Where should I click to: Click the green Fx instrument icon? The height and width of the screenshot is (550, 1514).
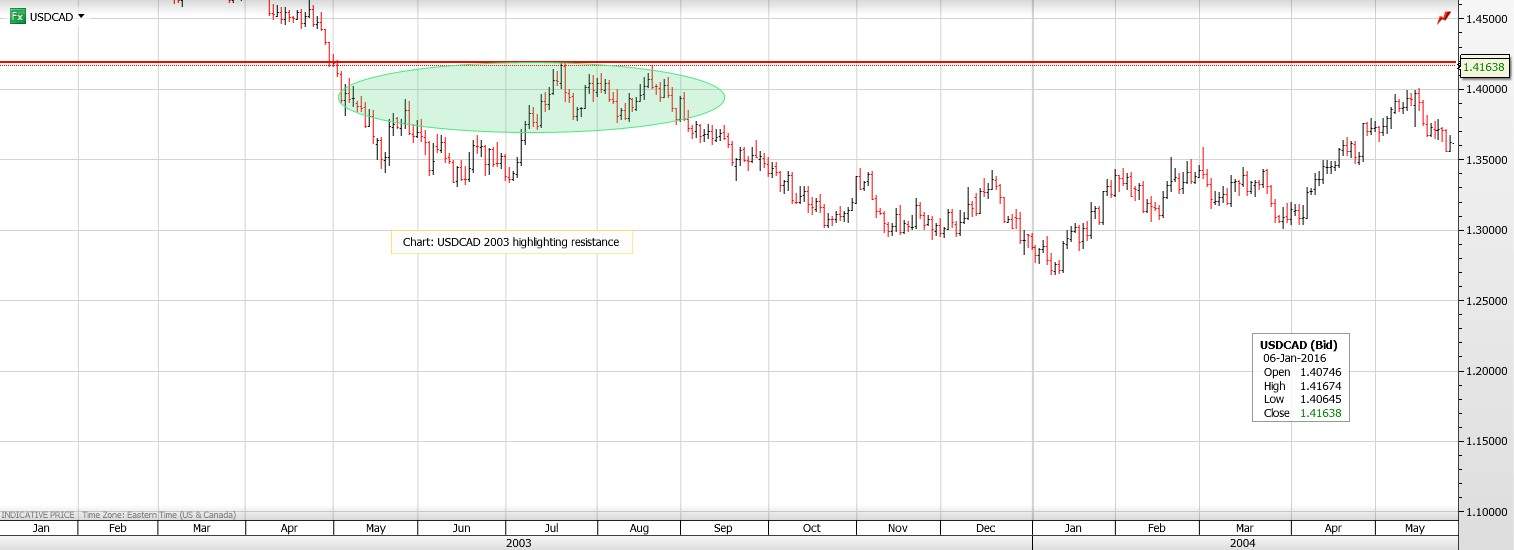click(17, 17)
